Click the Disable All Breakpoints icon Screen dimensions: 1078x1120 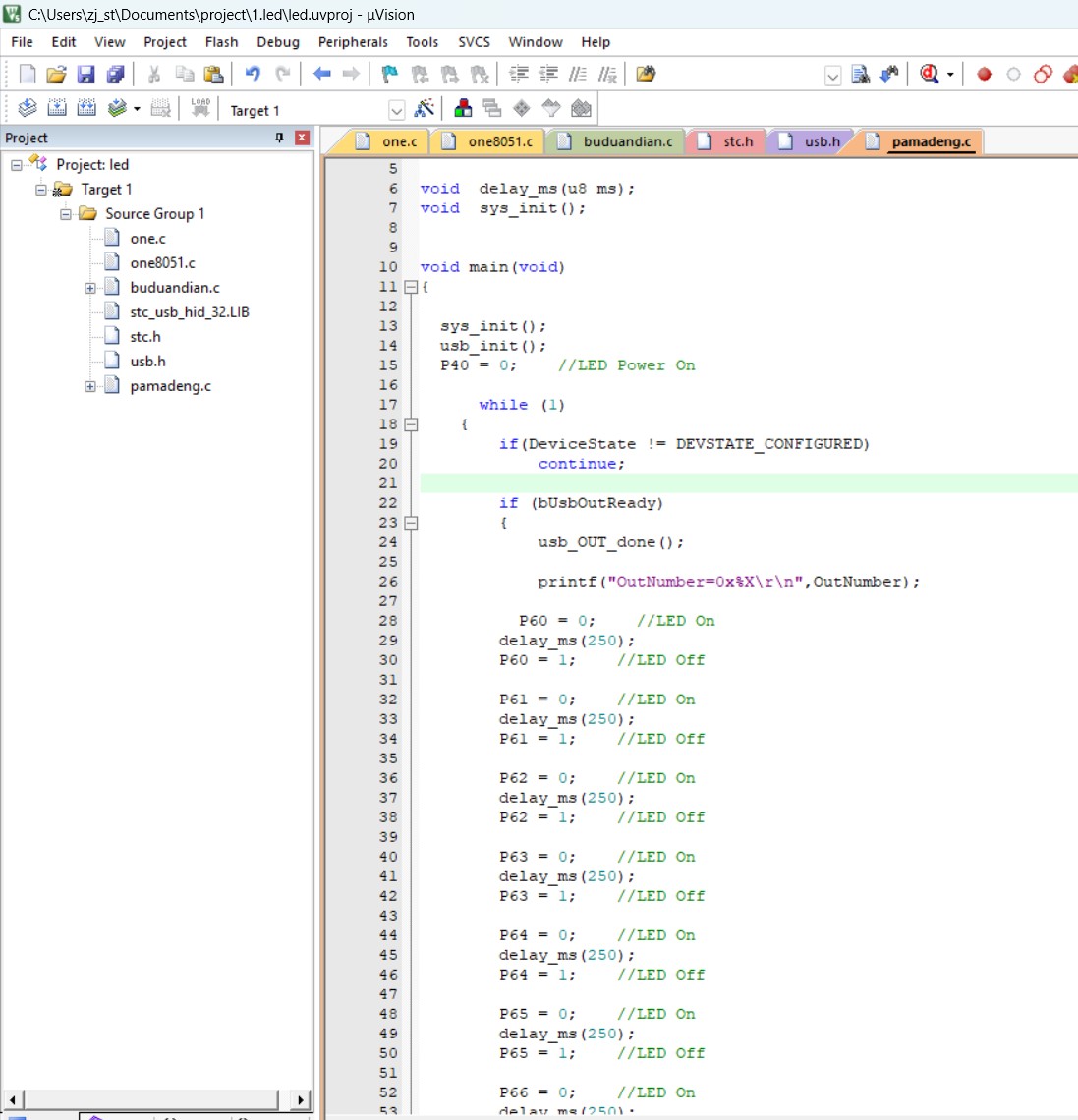pos(1043,75)
